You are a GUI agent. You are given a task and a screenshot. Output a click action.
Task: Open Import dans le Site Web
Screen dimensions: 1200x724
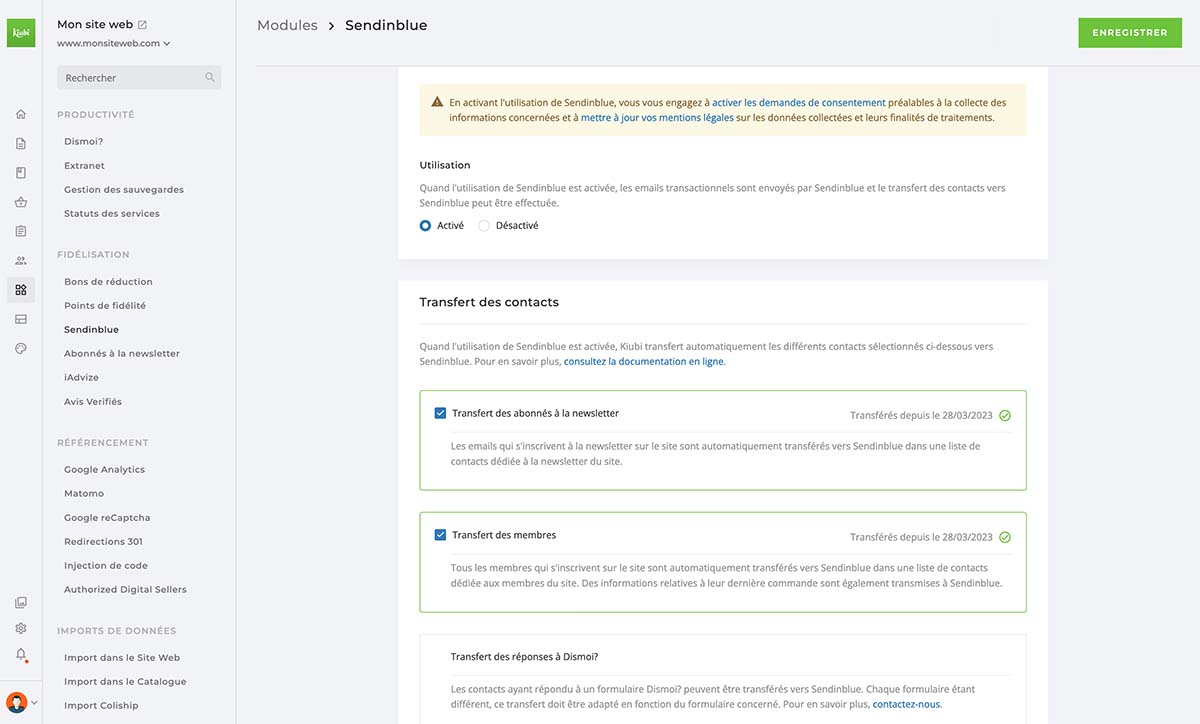122,658
